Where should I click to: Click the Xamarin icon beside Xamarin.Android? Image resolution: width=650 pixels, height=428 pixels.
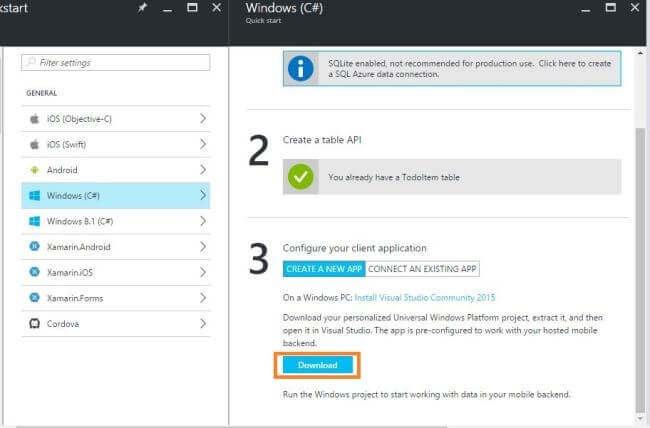(34, 246)
